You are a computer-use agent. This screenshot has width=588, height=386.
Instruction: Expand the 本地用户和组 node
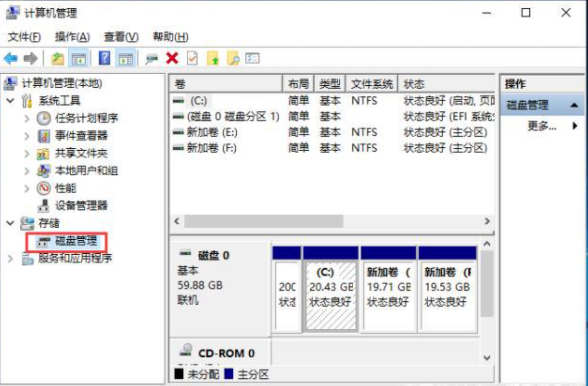(27, 171)
